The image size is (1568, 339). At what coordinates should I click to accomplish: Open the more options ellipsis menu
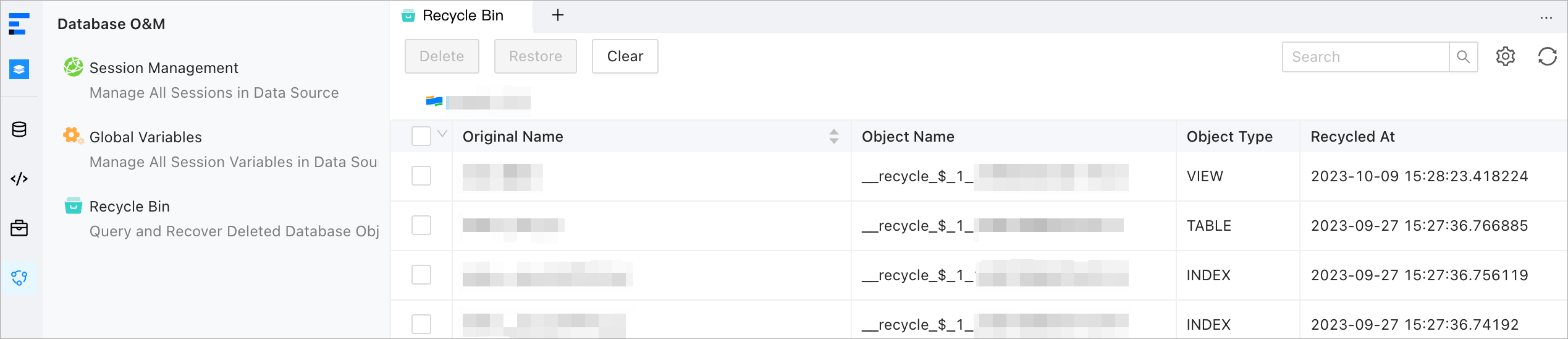click(1546, 18)
